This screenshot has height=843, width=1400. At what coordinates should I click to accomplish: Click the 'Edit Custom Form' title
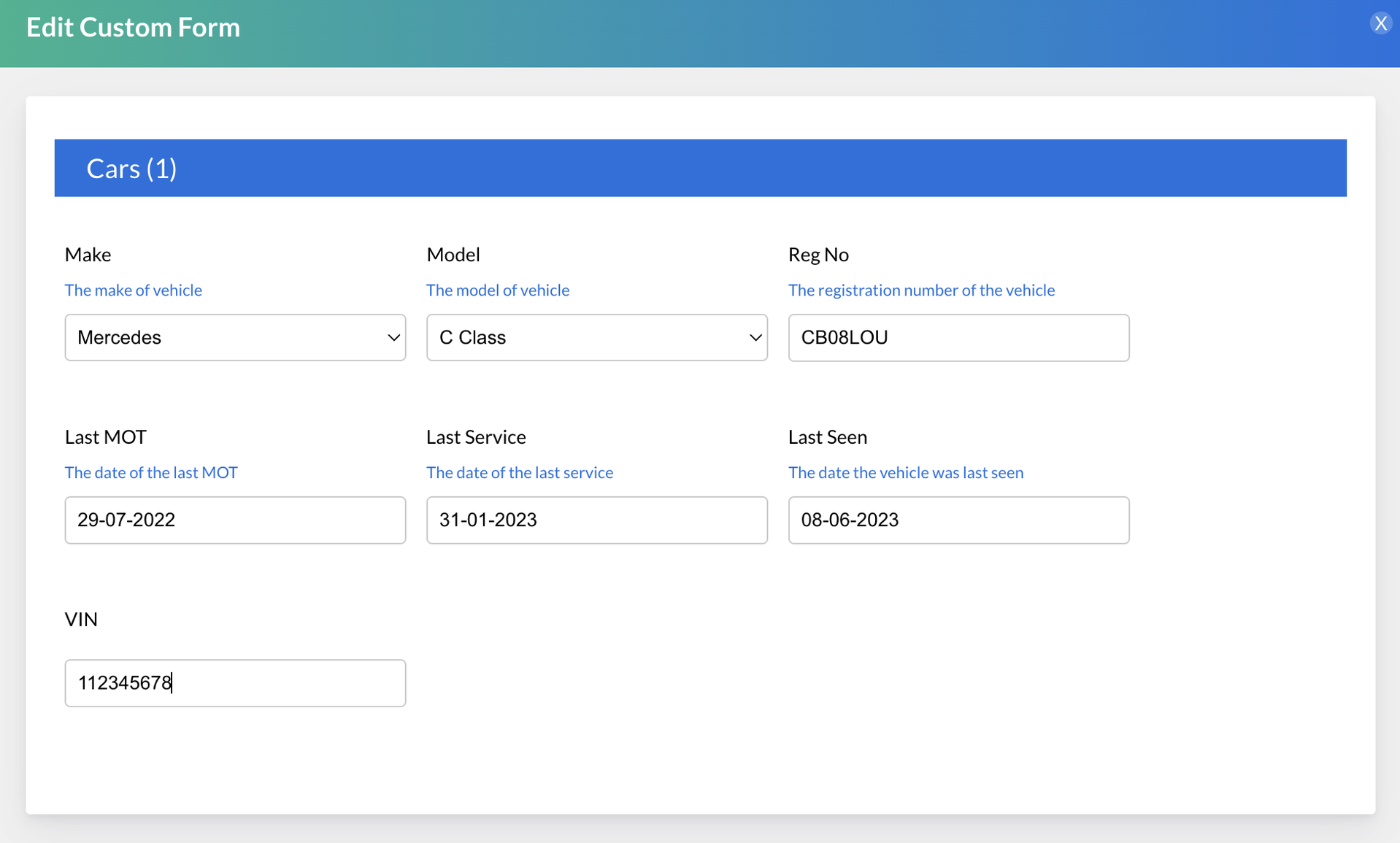tap(133, 28)
